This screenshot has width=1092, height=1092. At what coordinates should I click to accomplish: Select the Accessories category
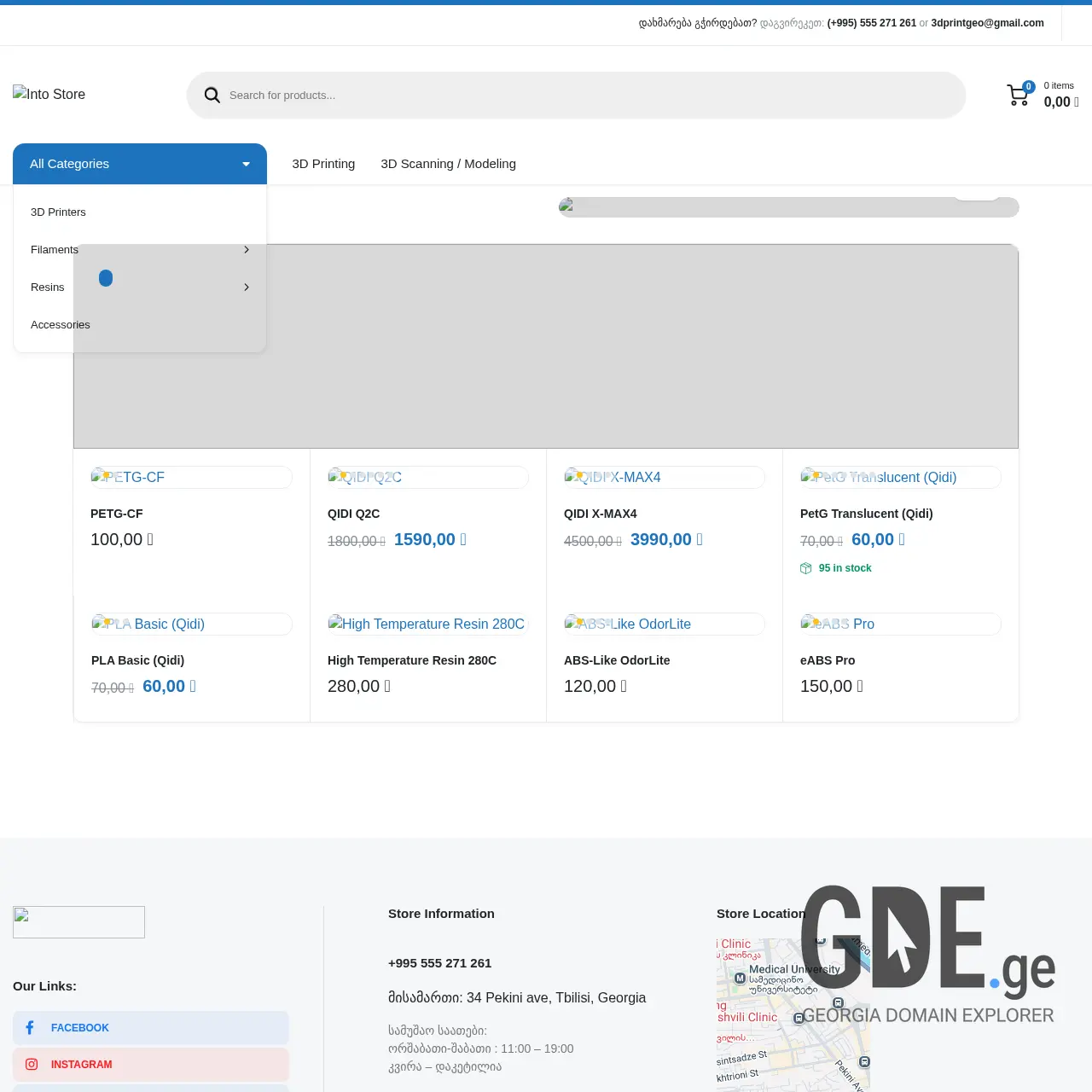point(60,324)
